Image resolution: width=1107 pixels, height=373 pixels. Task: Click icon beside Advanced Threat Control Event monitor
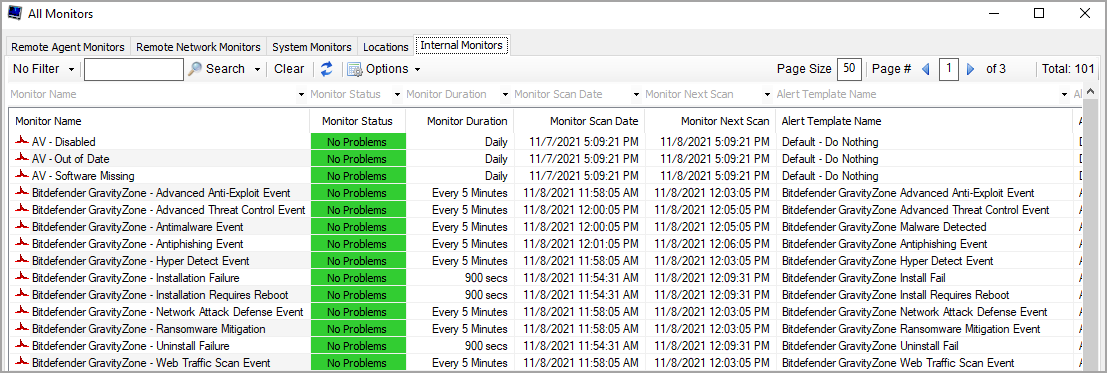coord(23,209)
